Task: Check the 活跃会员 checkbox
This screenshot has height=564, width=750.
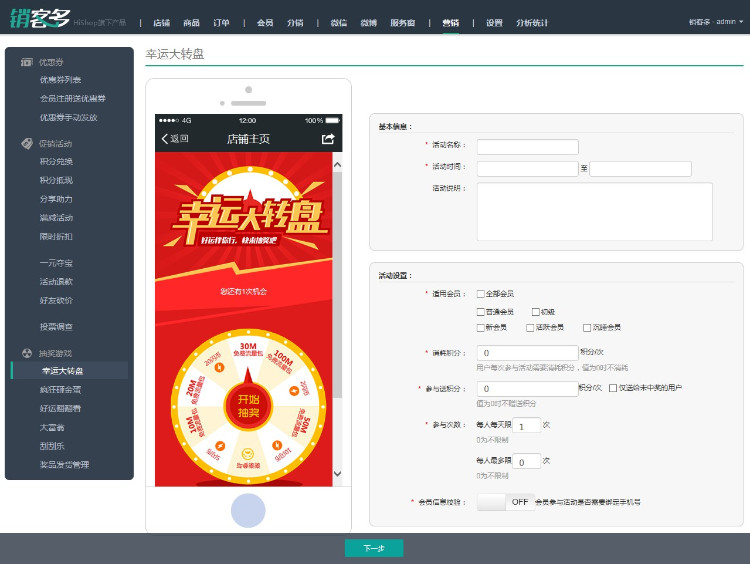Action: pyautogui.click(x=530, y=328)
